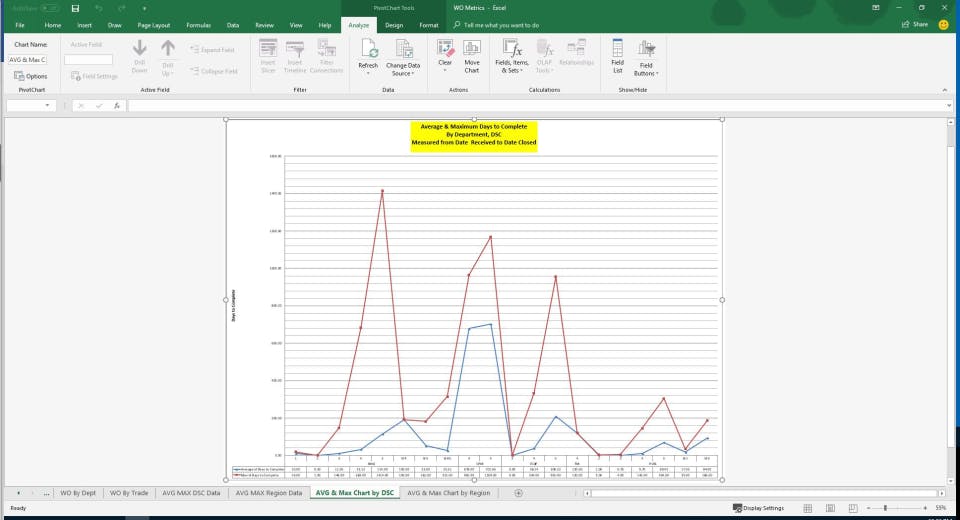The width and height of the screenshot is (960, 520).
Task: Click the Move Chart icon
Action: 471,49
